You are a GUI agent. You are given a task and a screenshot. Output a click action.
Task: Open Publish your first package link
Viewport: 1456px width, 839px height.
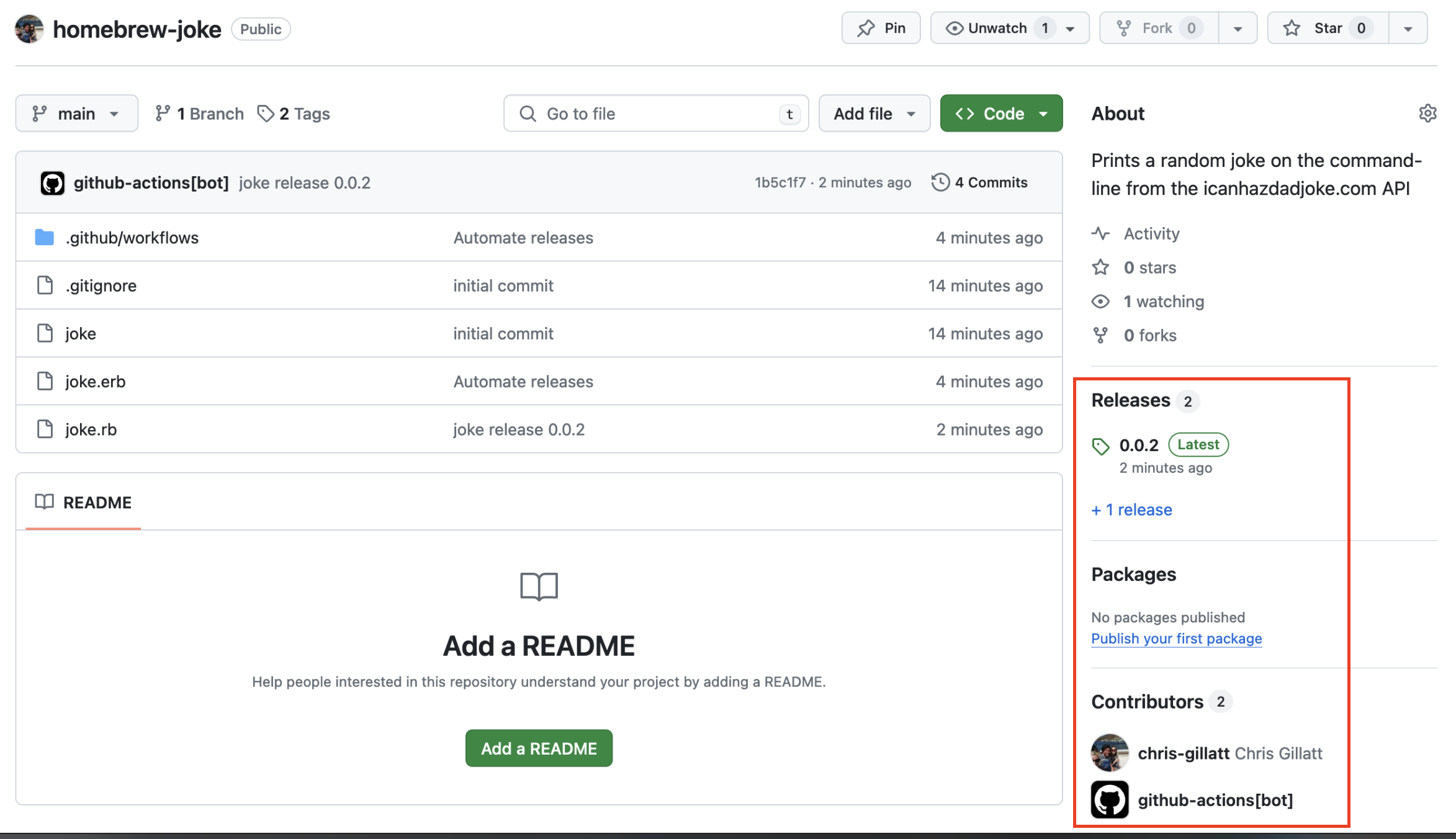pos(1176,639)
